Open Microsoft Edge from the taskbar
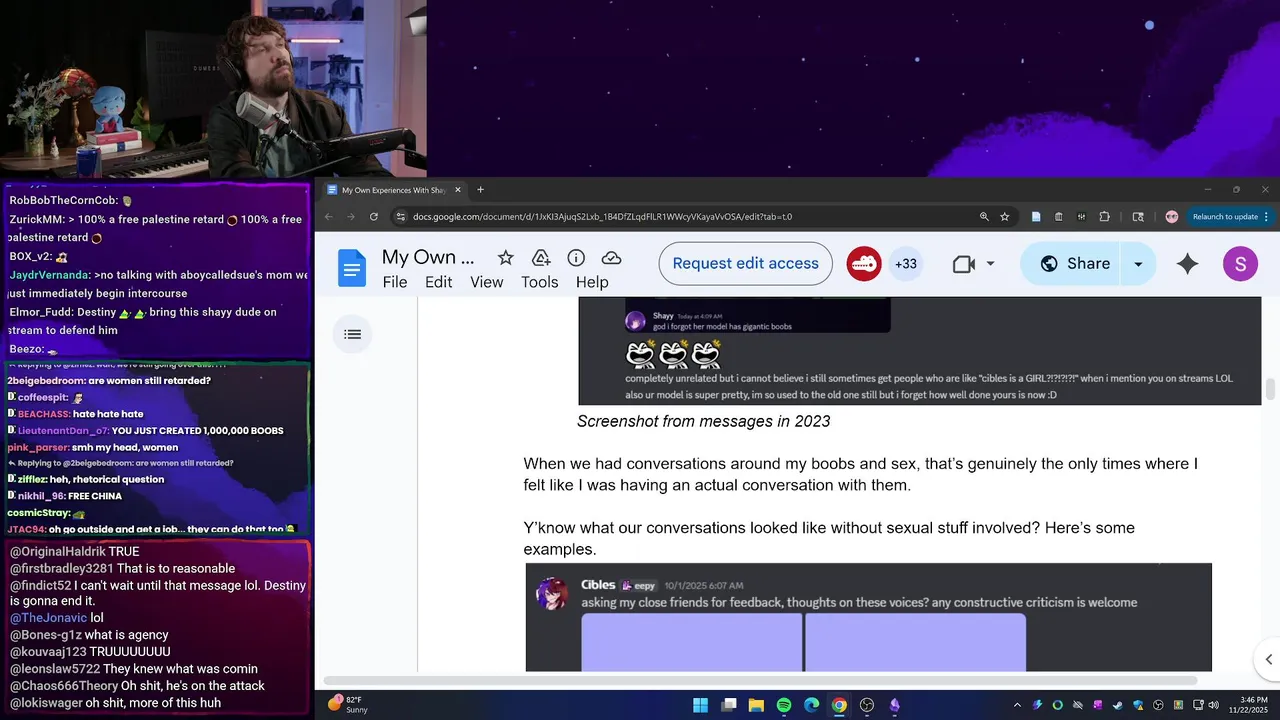The height and width of the screenshot is (720, 1280). 812,705
